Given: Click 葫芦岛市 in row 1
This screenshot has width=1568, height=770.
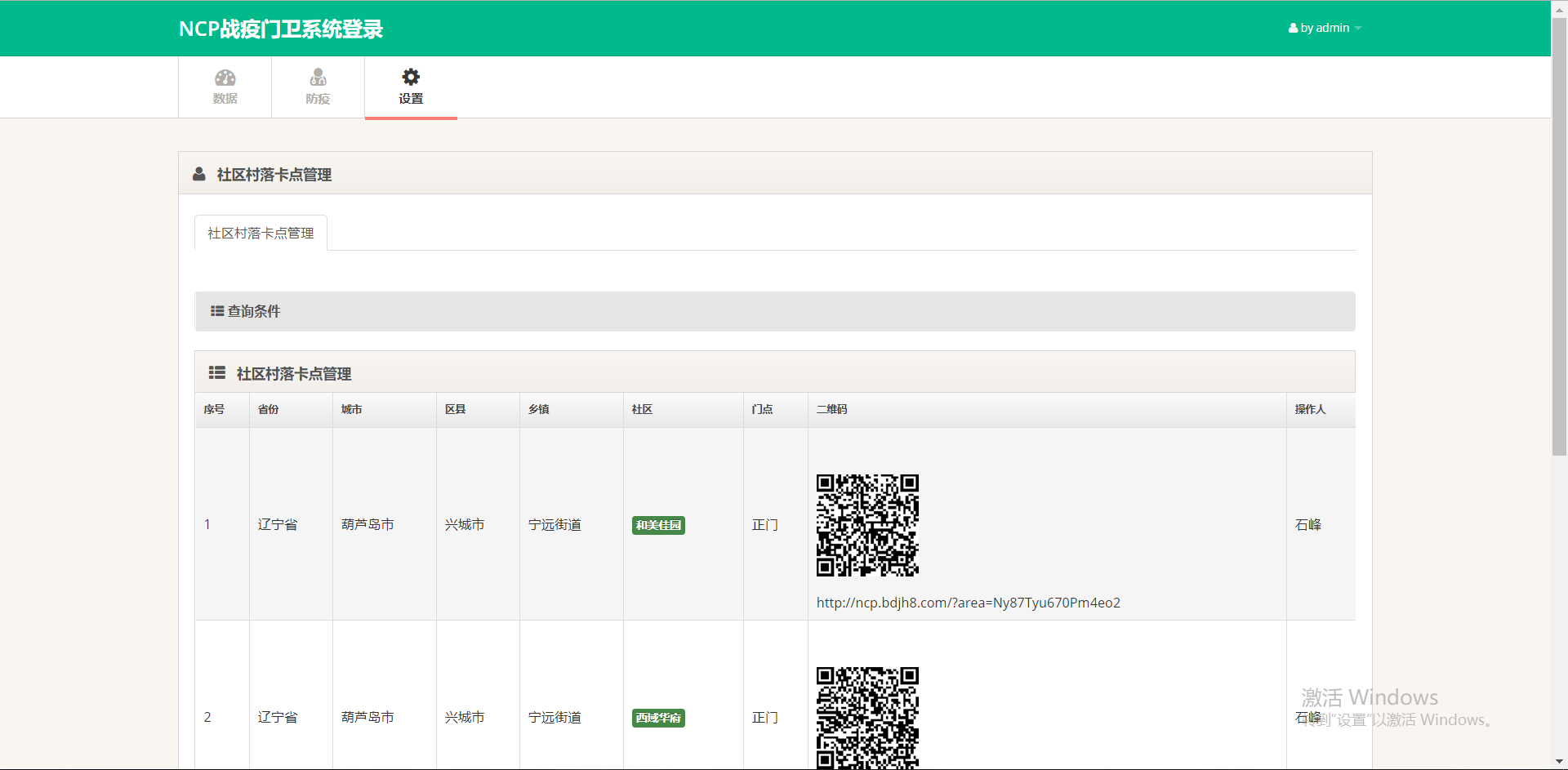Looking at the screenshot, I should (x=367, y=524).
